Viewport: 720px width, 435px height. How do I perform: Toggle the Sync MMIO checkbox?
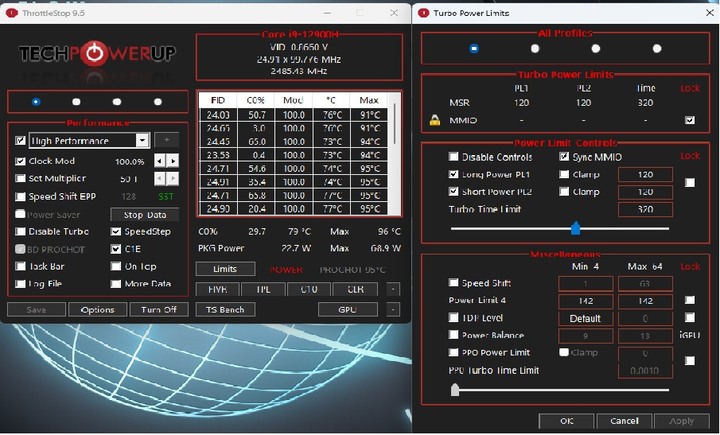click(x=564, y=157)
